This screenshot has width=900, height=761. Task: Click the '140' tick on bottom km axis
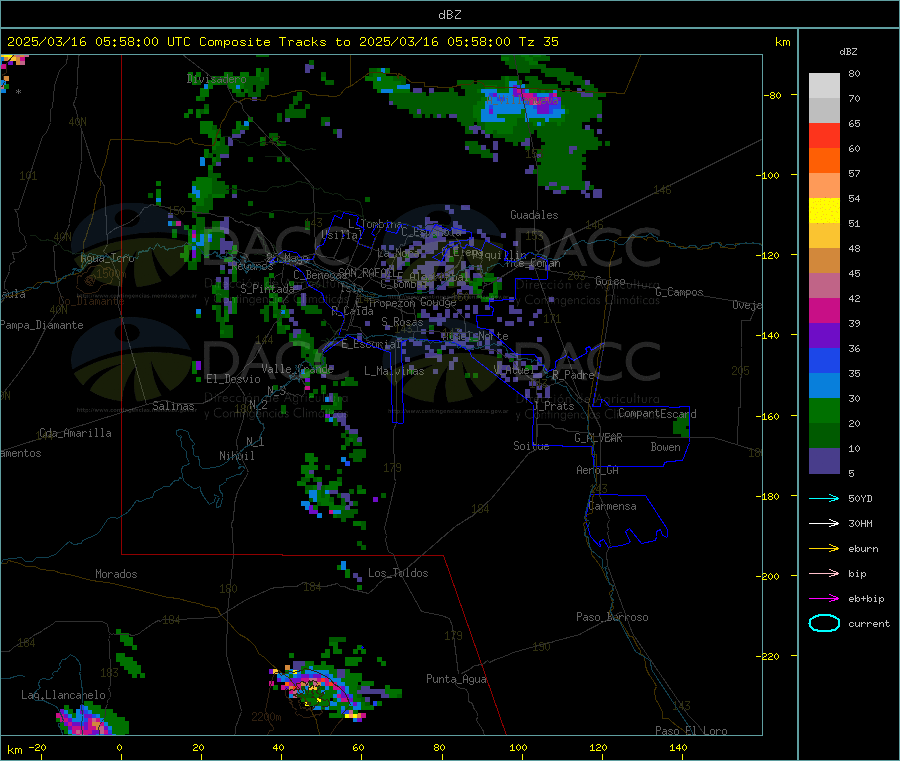click(x=678, y=748)
